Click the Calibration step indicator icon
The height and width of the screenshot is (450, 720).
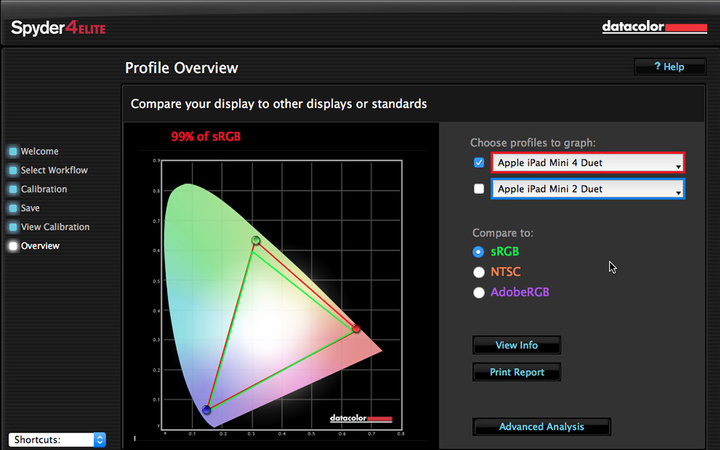pos(13,190)
